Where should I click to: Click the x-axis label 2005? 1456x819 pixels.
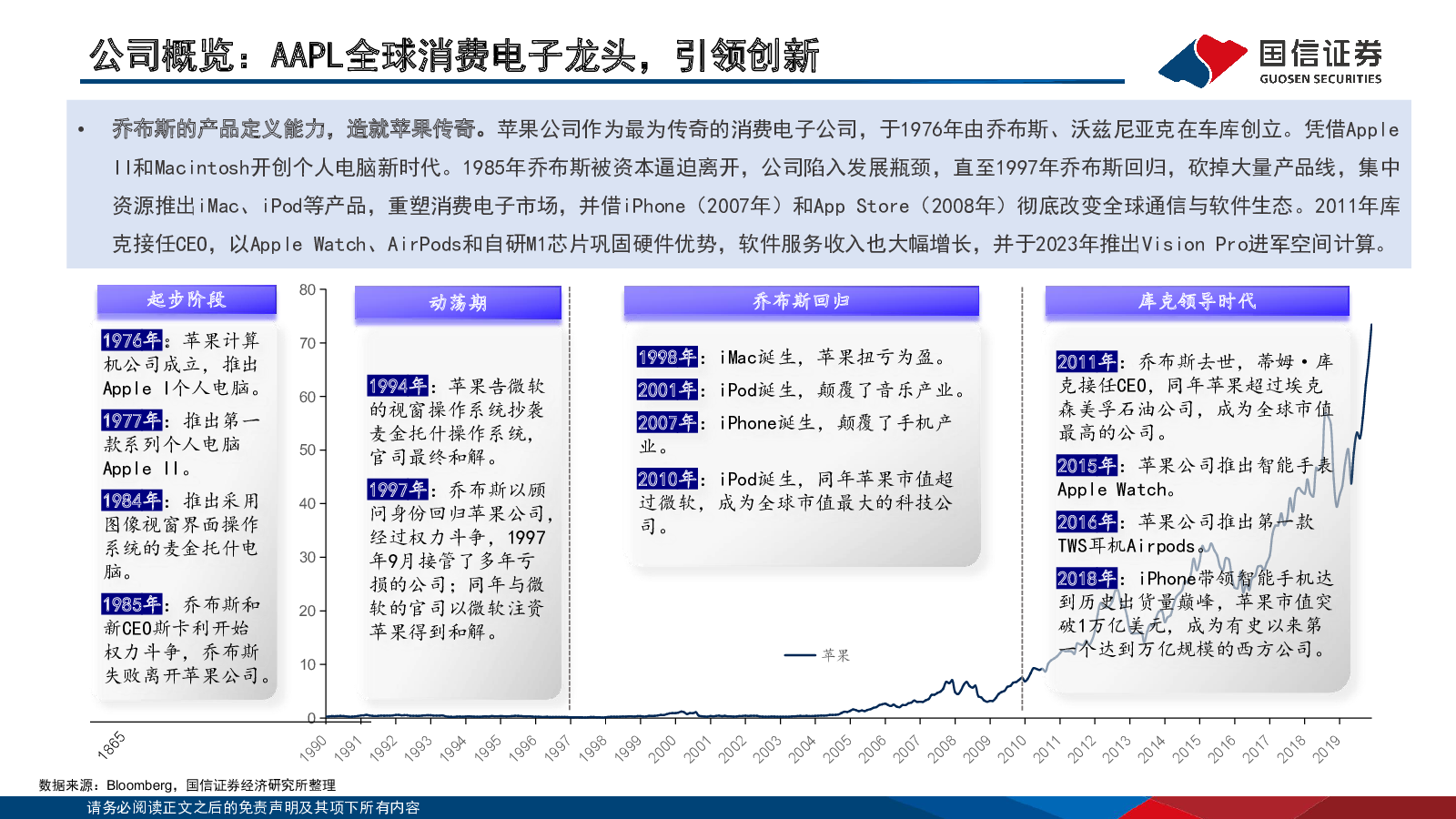coord(837,748)
